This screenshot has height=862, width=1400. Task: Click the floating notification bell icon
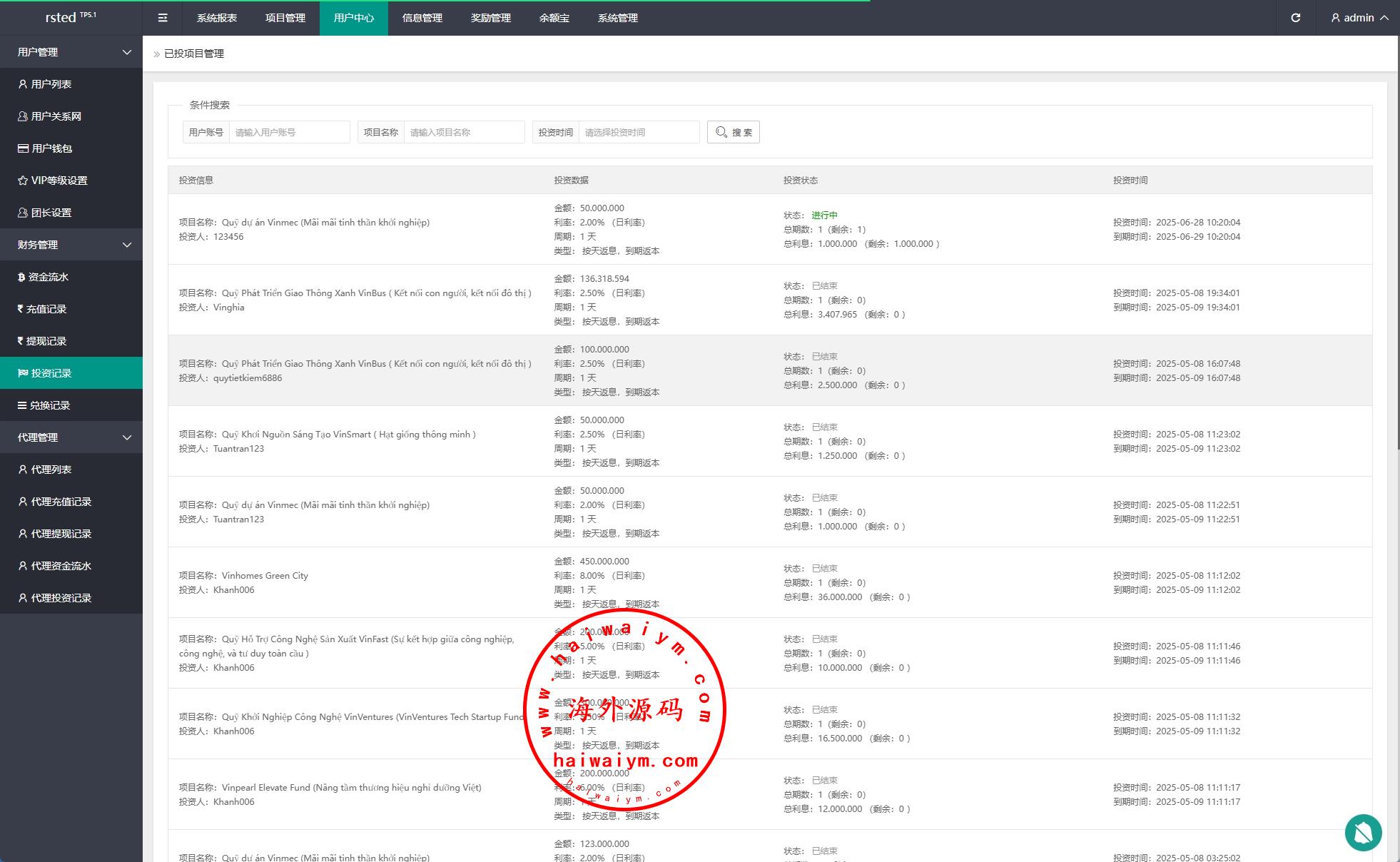tap(1363, 832)
